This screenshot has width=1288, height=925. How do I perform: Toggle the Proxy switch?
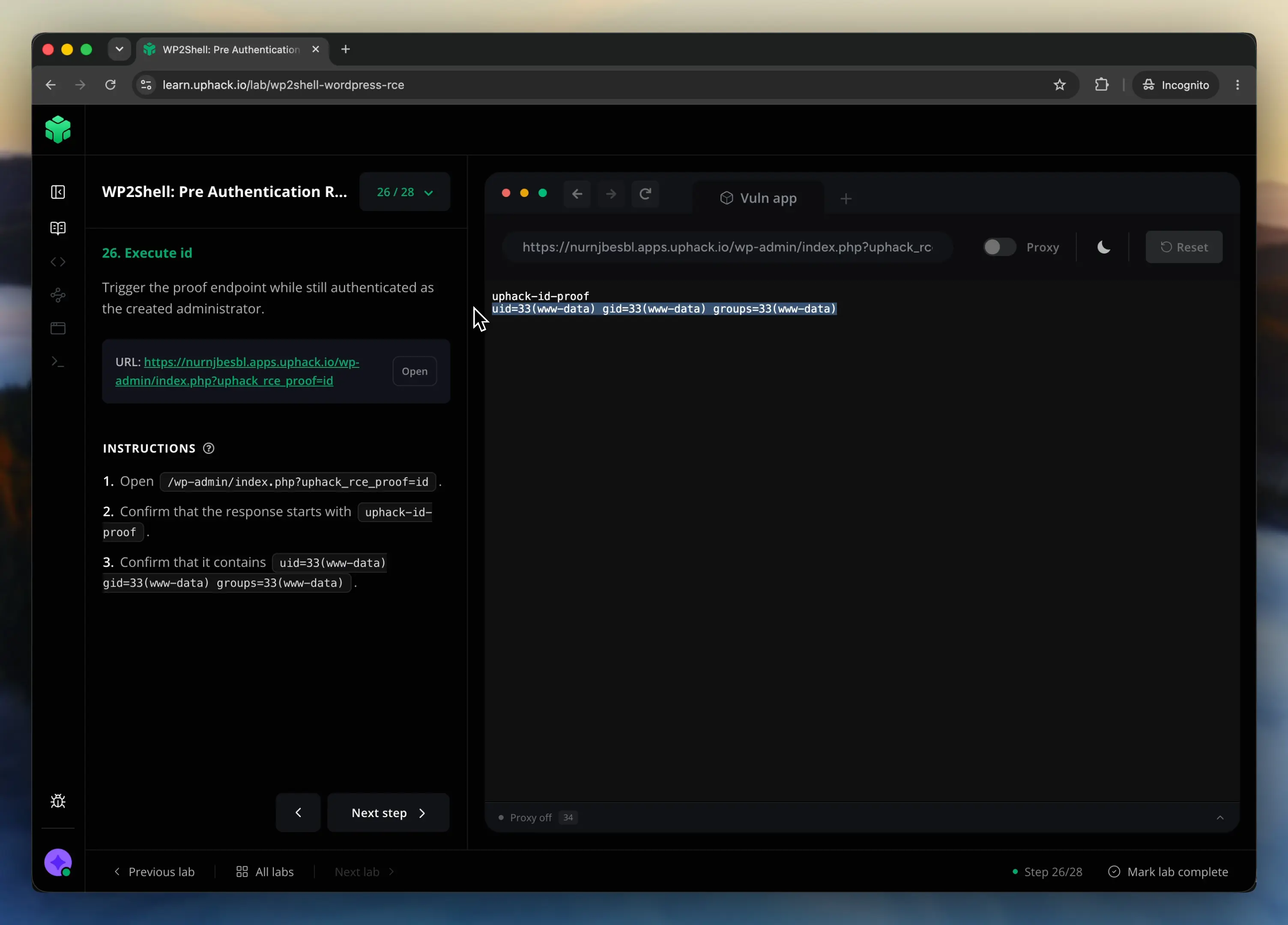(x=999, y=247)
